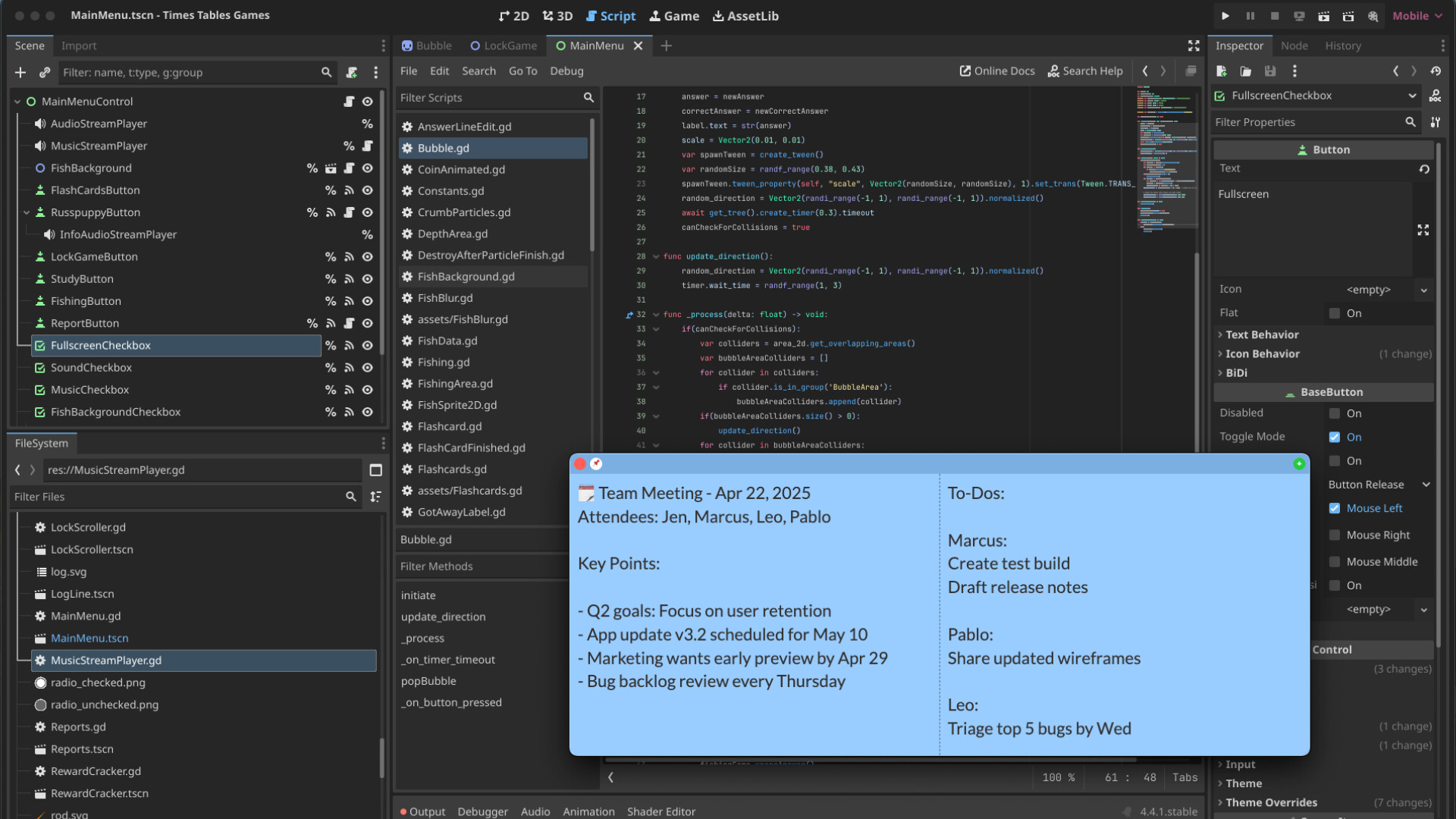Viewport: 1456px width, 819px height.
Task: Run the current scene
Action: click(x=1299, y=15)
